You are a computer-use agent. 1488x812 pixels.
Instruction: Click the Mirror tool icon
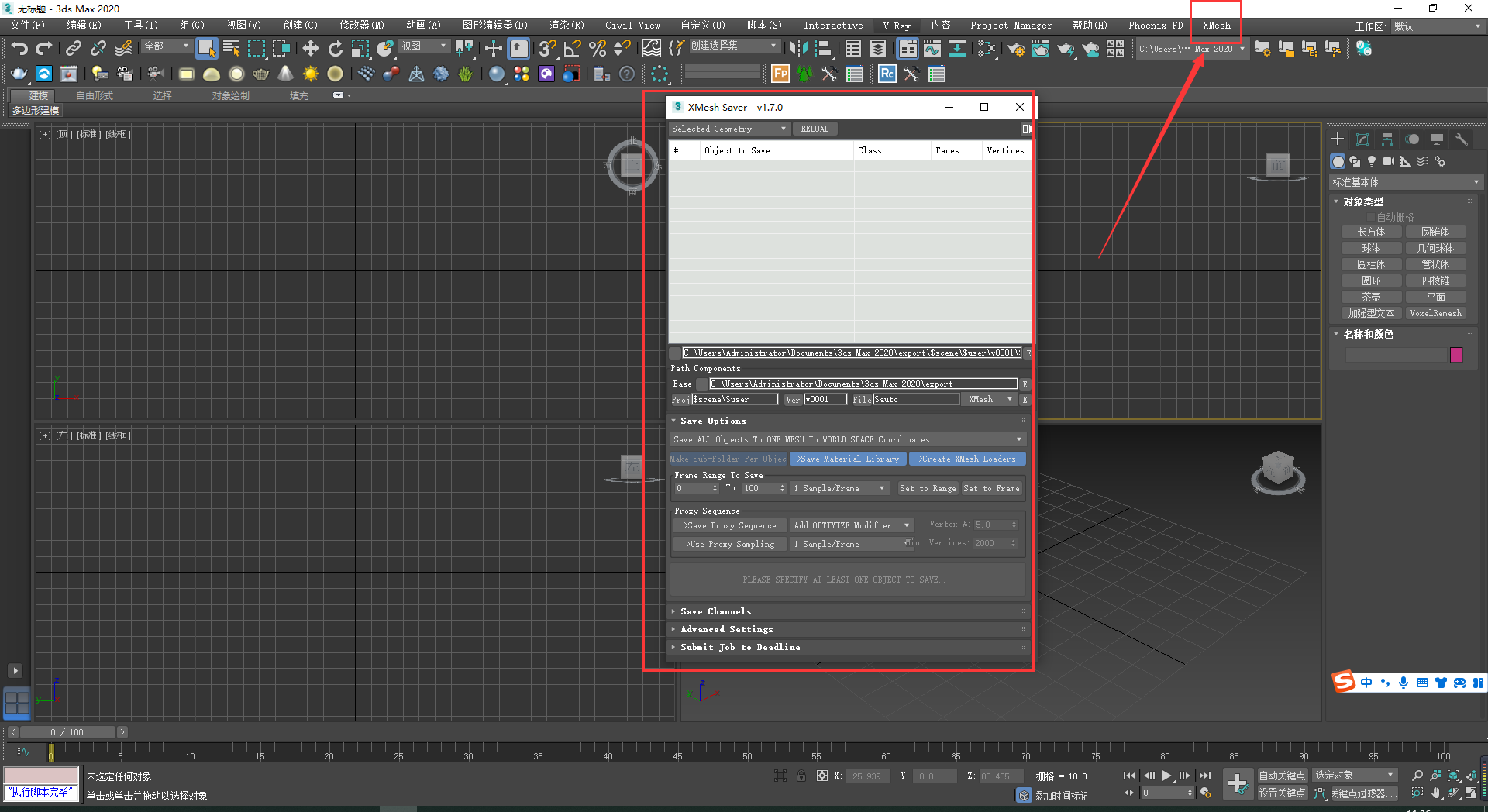click(798, 49)
